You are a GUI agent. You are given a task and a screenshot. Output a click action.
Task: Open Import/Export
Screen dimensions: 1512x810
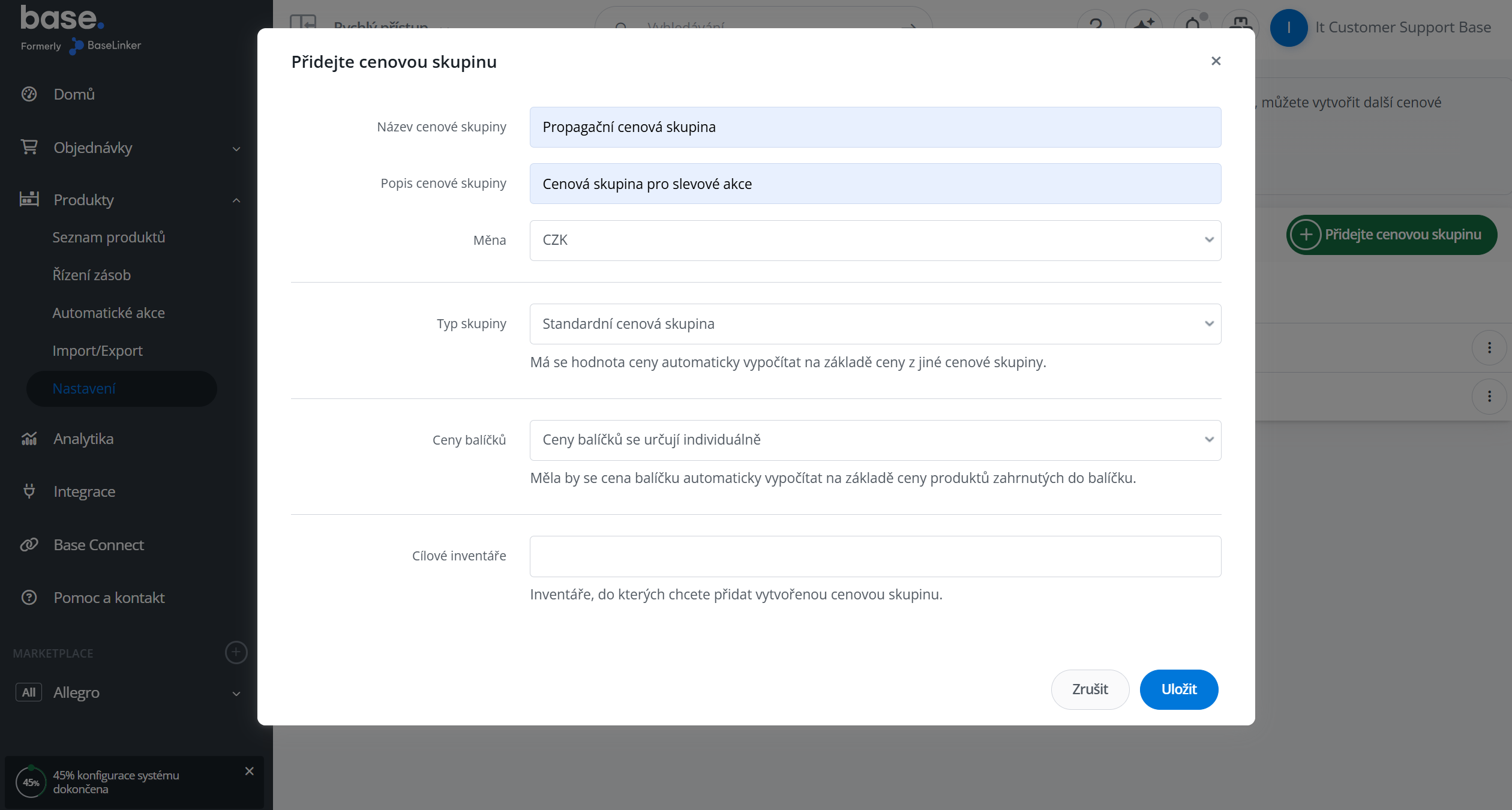tap(97, 351)
